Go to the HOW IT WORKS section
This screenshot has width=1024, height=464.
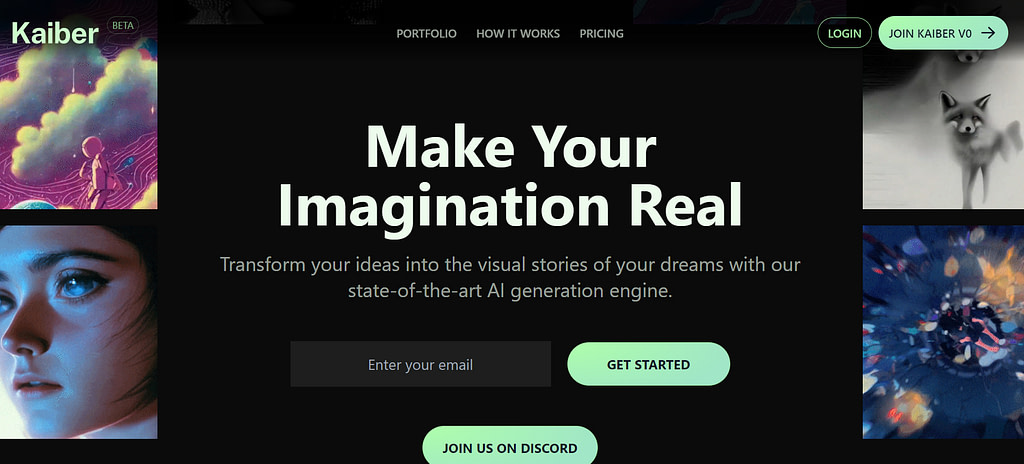(x=518, y=33)
